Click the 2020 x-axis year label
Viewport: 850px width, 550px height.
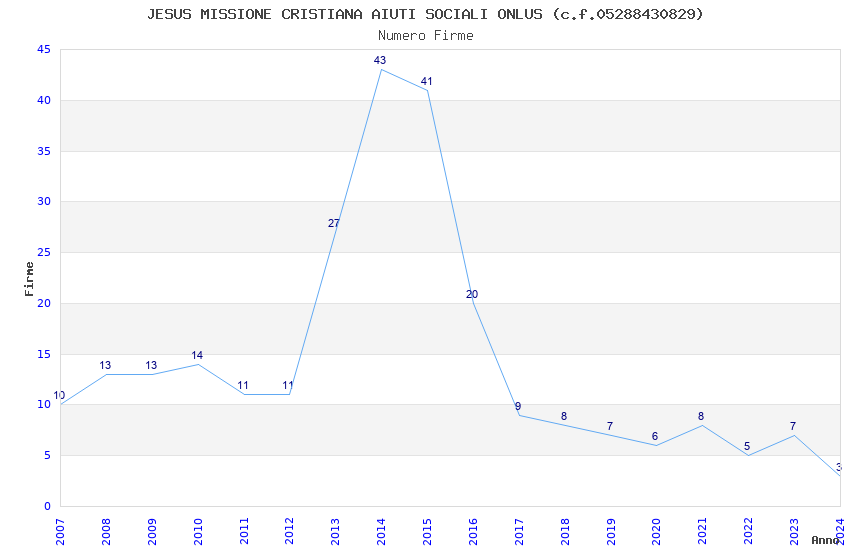[x=656, y=527]
